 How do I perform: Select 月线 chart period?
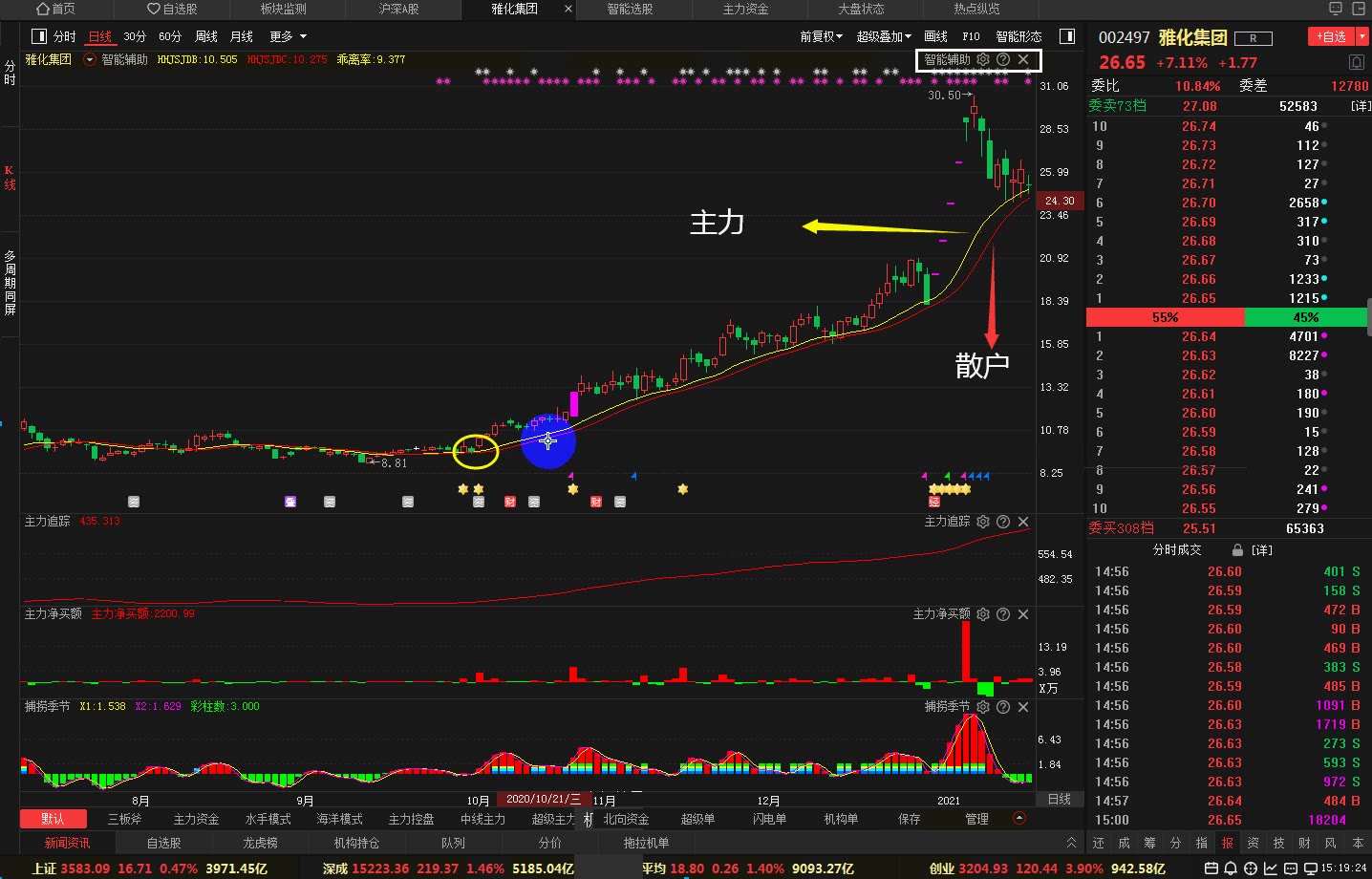(x=242, y=36)
